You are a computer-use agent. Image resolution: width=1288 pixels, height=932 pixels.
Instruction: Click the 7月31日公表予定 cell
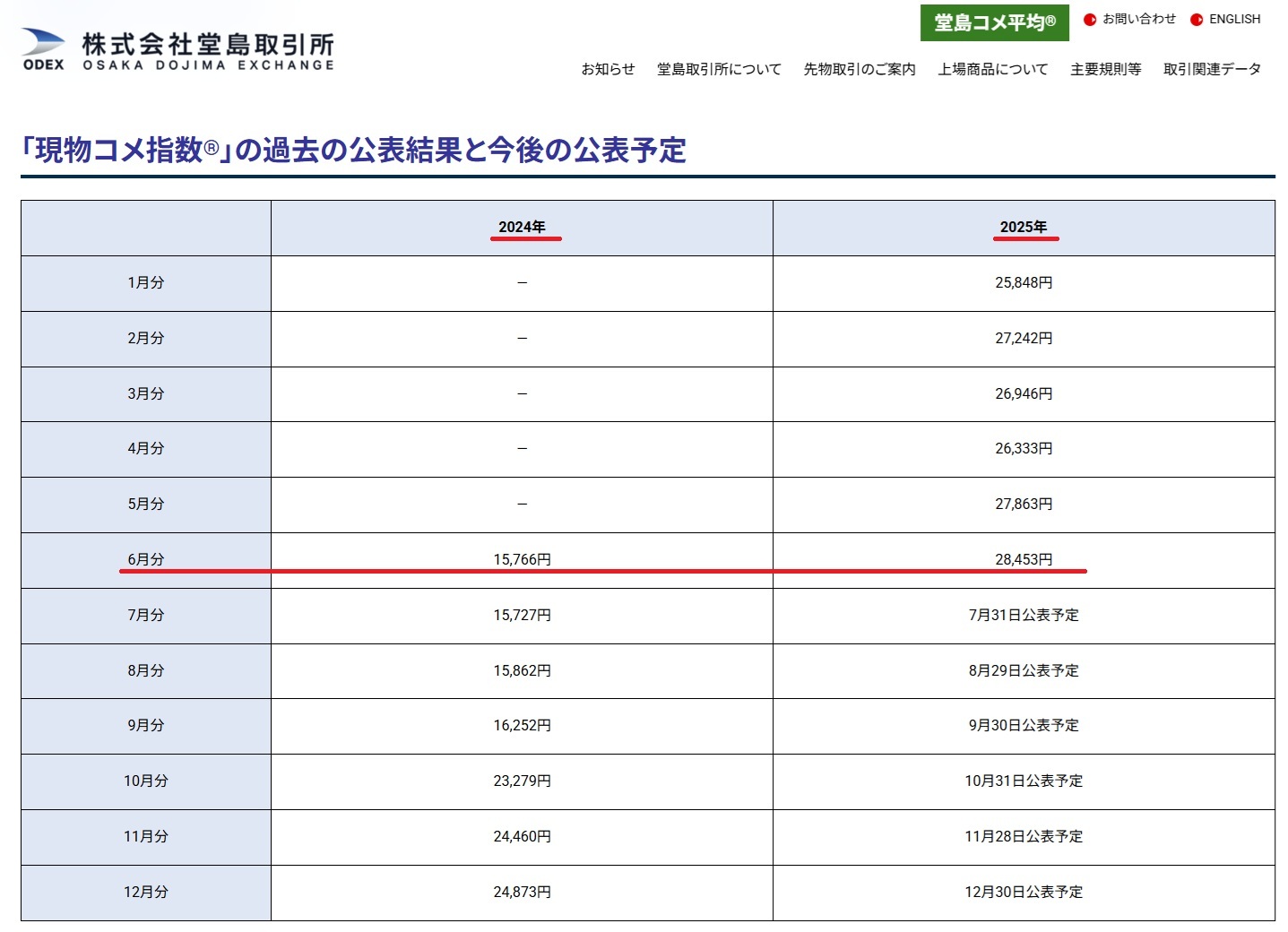point(1024,615)
